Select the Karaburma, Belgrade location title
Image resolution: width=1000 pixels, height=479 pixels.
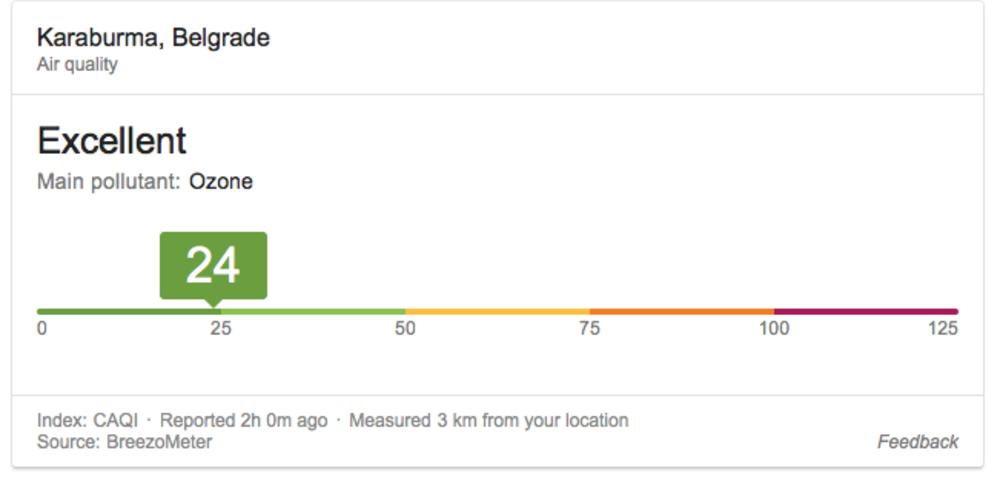click(153, 38)
